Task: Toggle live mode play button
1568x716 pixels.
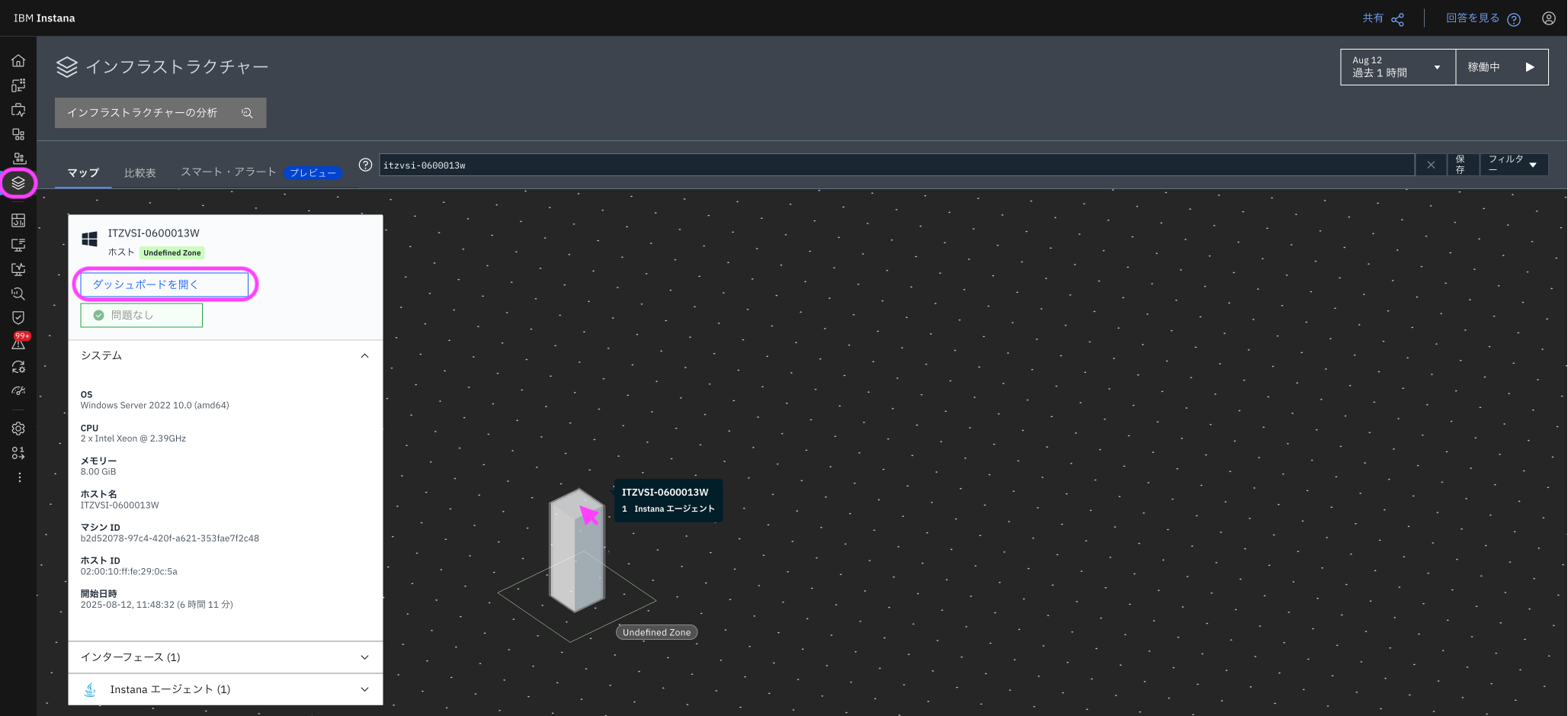Action: [1529, 67]
